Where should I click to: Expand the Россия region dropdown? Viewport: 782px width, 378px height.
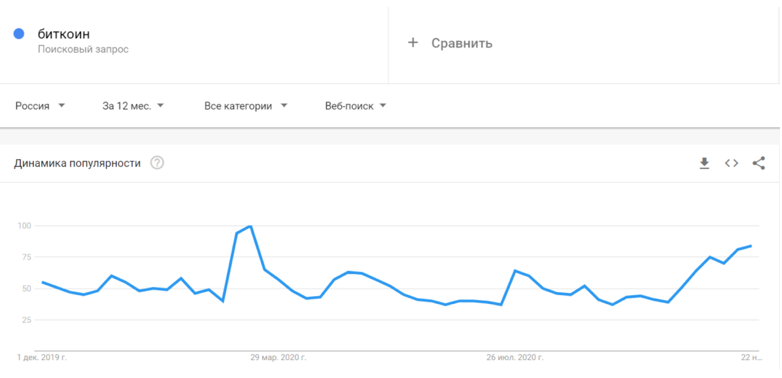click(x=40, y=106)
